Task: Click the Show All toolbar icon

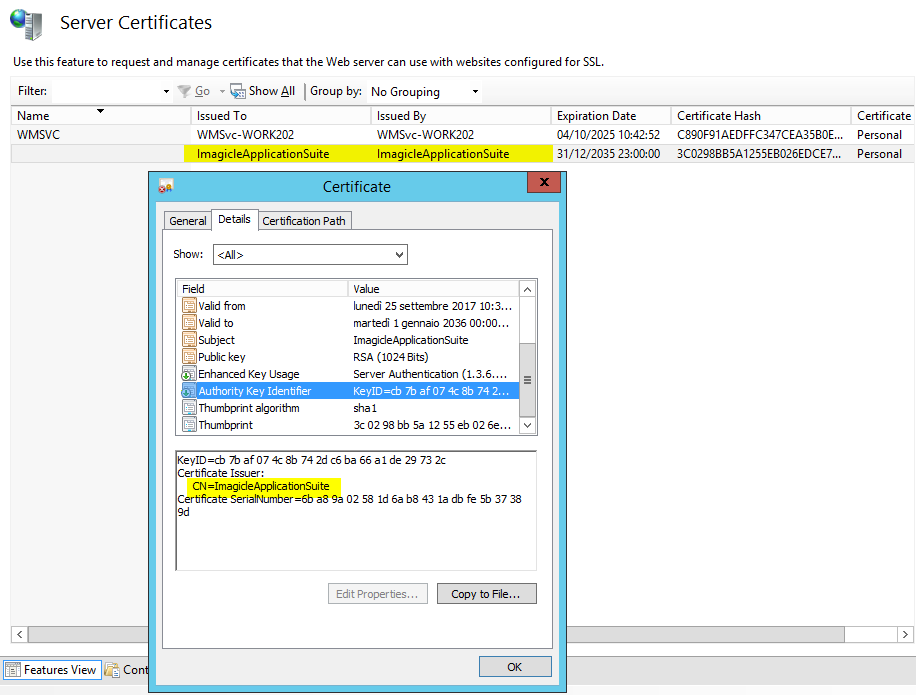Action: pos(238,91)
